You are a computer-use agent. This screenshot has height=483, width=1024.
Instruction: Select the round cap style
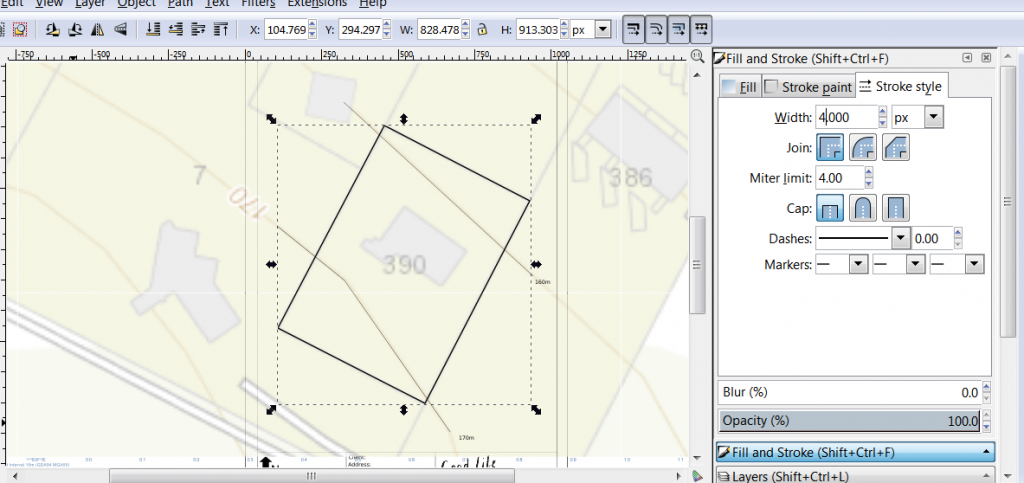click(x=863, y=208)
